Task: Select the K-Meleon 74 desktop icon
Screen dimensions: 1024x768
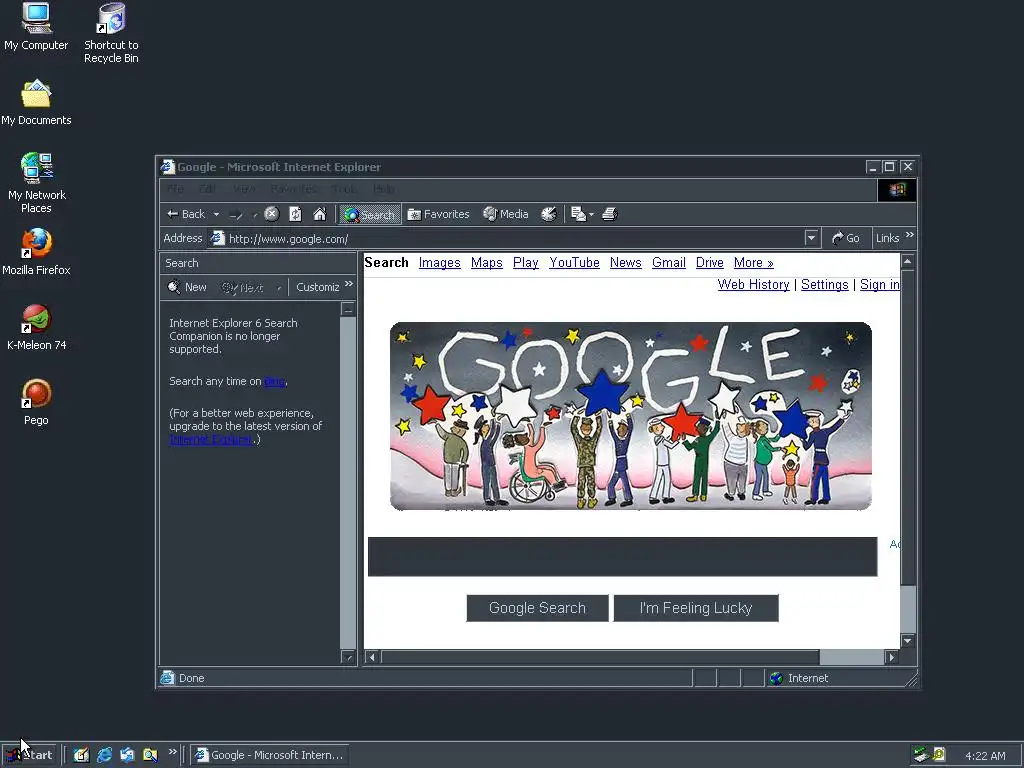Action: point(37,327)
